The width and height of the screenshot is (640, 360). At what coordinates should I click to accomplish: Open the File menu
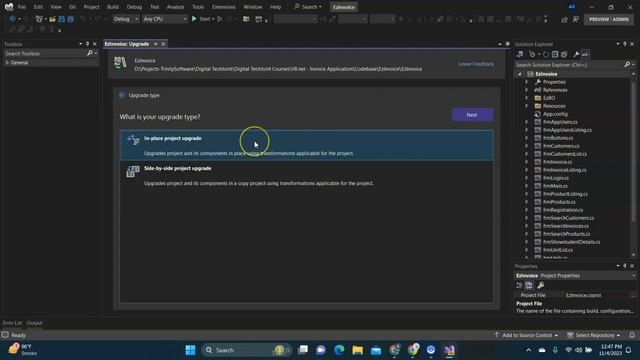pyautogui.click(x=22, y=7)
